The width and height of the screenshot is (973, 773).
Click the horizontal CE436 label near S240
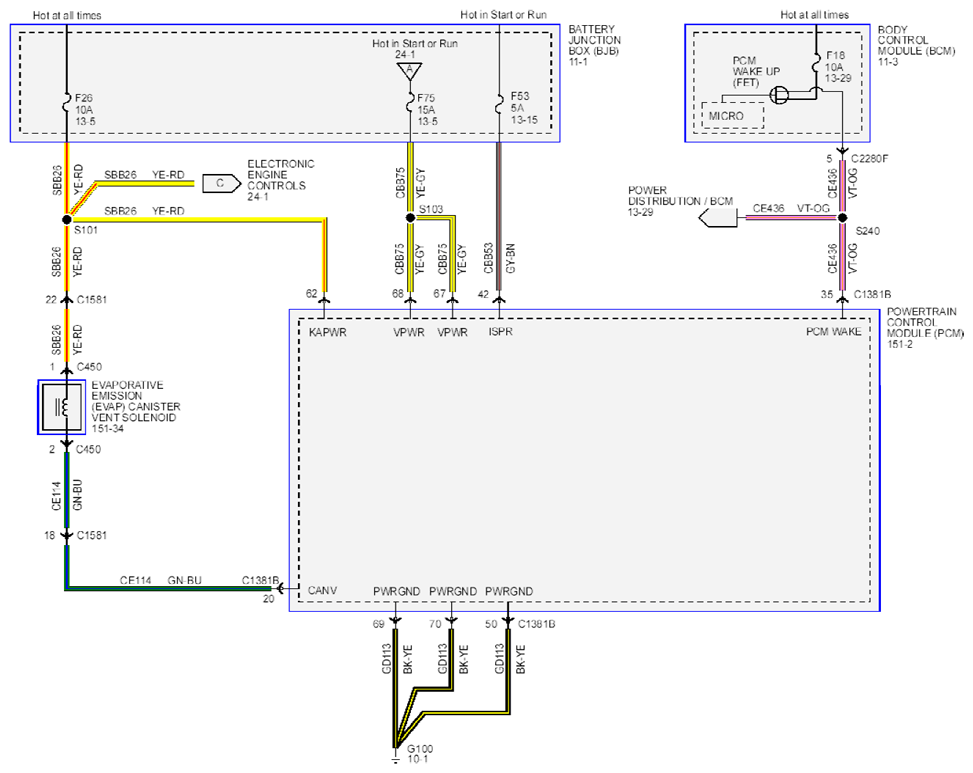(x=768, y=208)
